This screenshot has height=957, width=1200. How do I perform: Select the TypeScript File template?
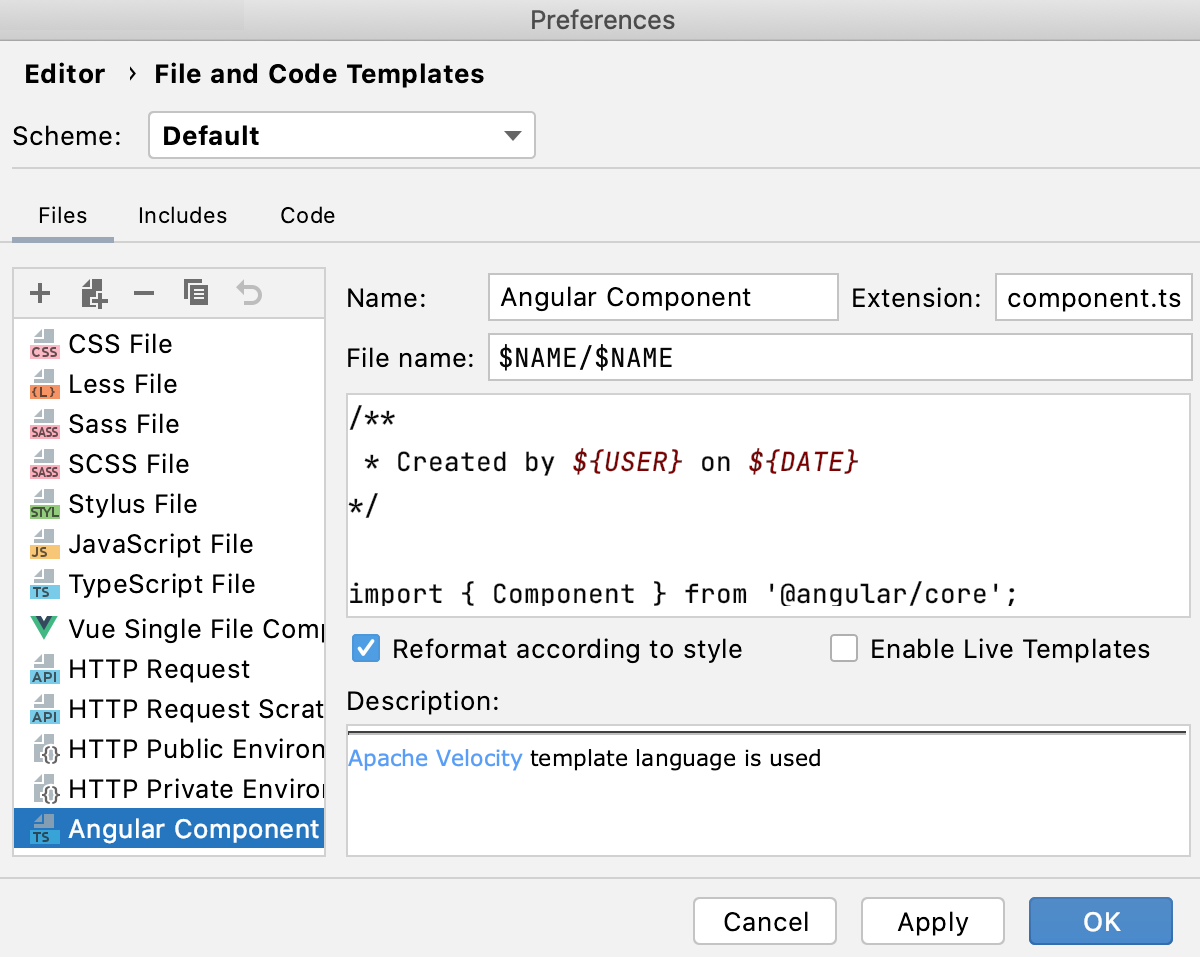(169, 584)
